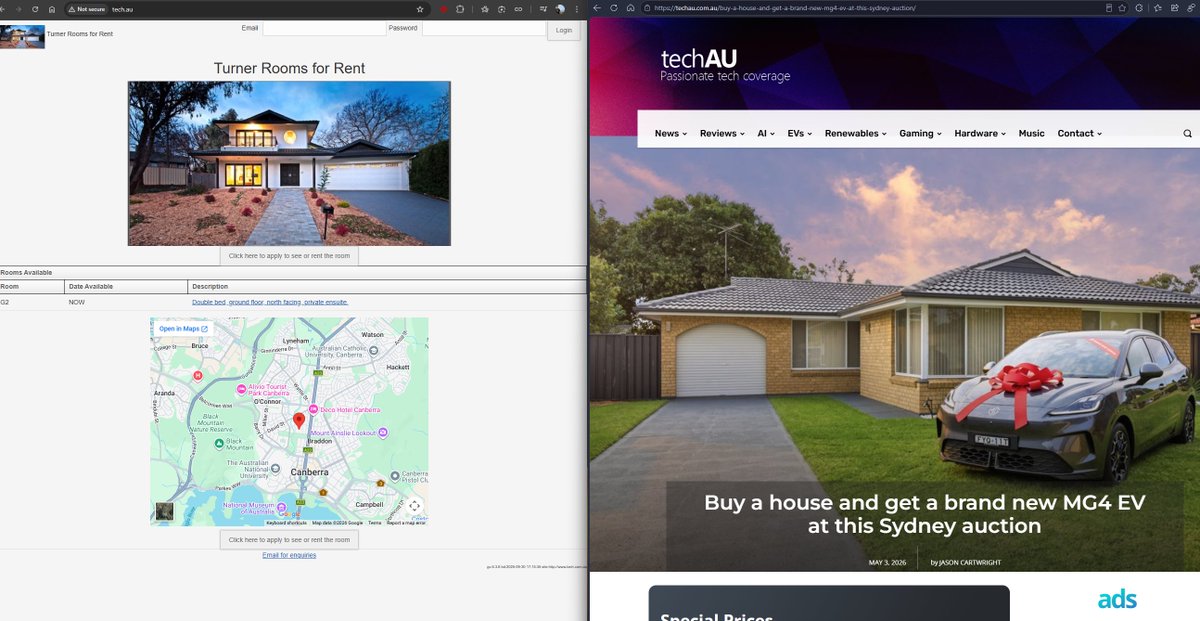1200x621 pixels.
Task: Click the search magnifier on techAU navbar
Action: click(1188, 133)
